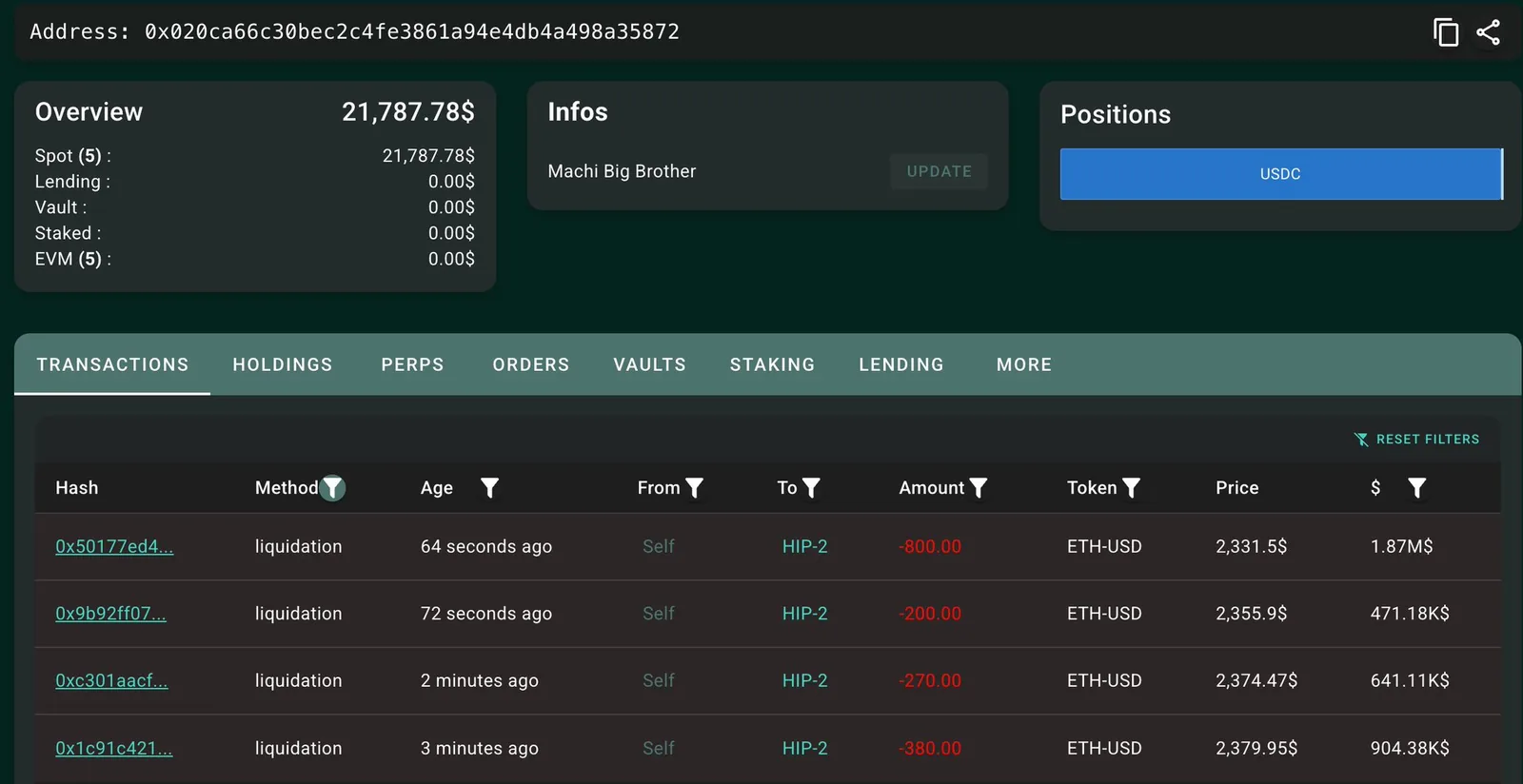Image resolution: width=1523 pixels, height=784 pixels.
Task: Click the Overview total 21,787.78$
Action: [408, 112]
